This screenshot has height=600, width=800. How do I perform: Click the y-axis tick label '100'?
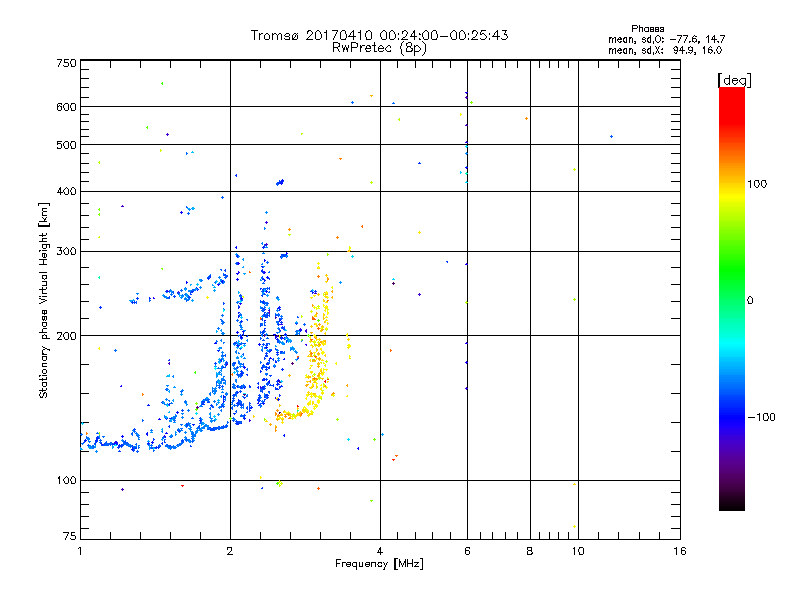[67, 480]
